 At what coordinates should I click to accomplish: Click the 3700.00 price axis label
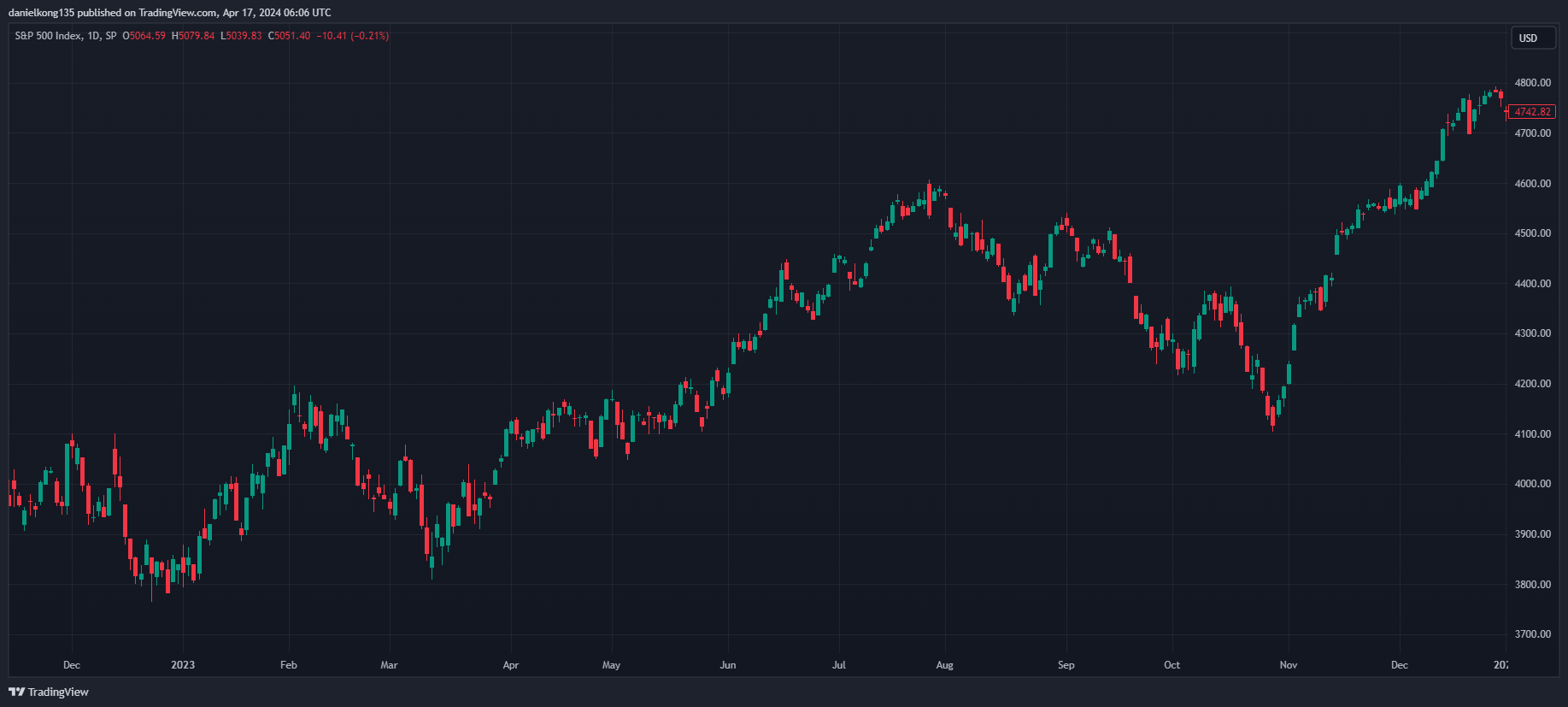click(1532, 634)
